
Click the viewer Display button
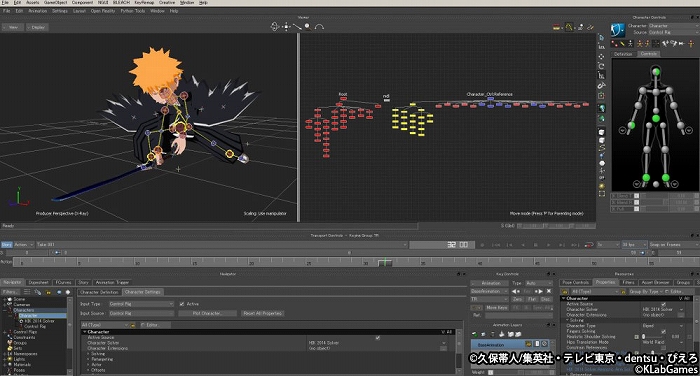[x=37, y=27]
